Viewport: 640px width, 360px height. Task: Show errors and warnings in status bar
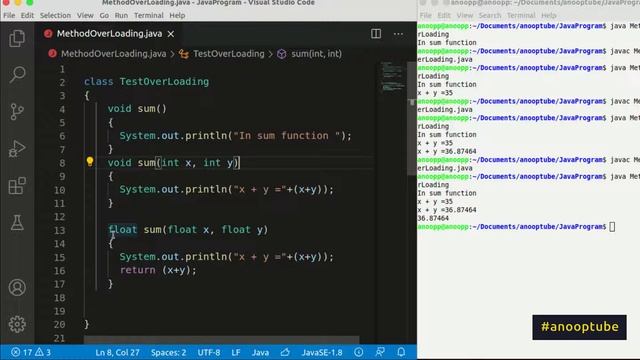coord(31,352)
